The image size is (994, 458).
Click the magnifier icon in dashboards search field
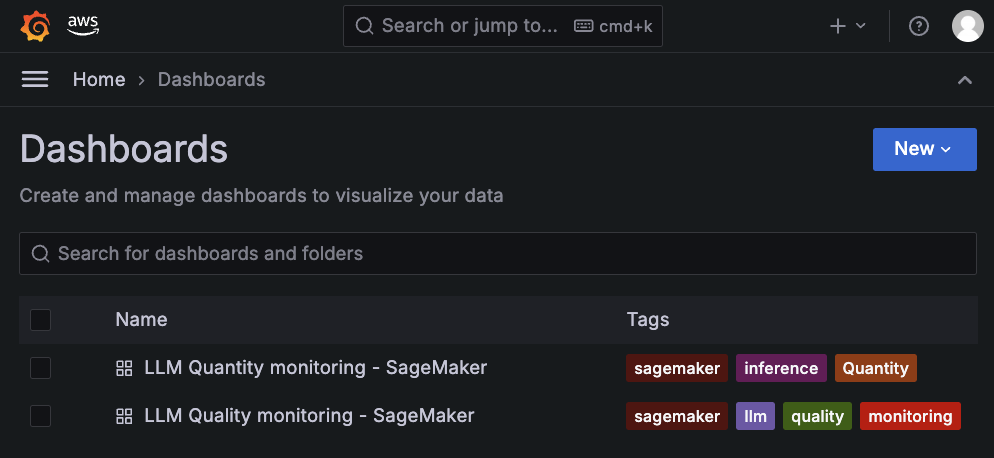[x=41, y=254]
